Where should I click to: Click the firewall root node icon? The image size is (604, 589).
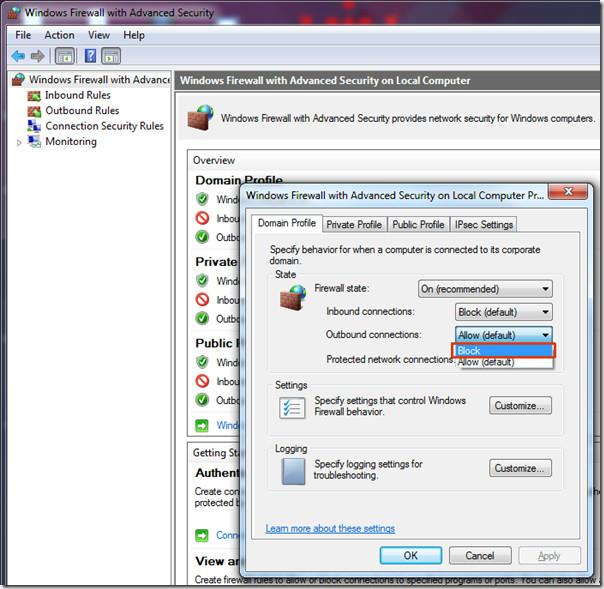point(18,80)
